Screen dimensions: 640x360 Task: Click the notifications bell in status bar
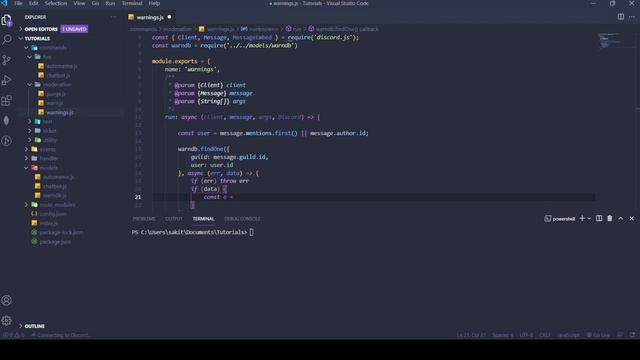[x=632, y=335]
